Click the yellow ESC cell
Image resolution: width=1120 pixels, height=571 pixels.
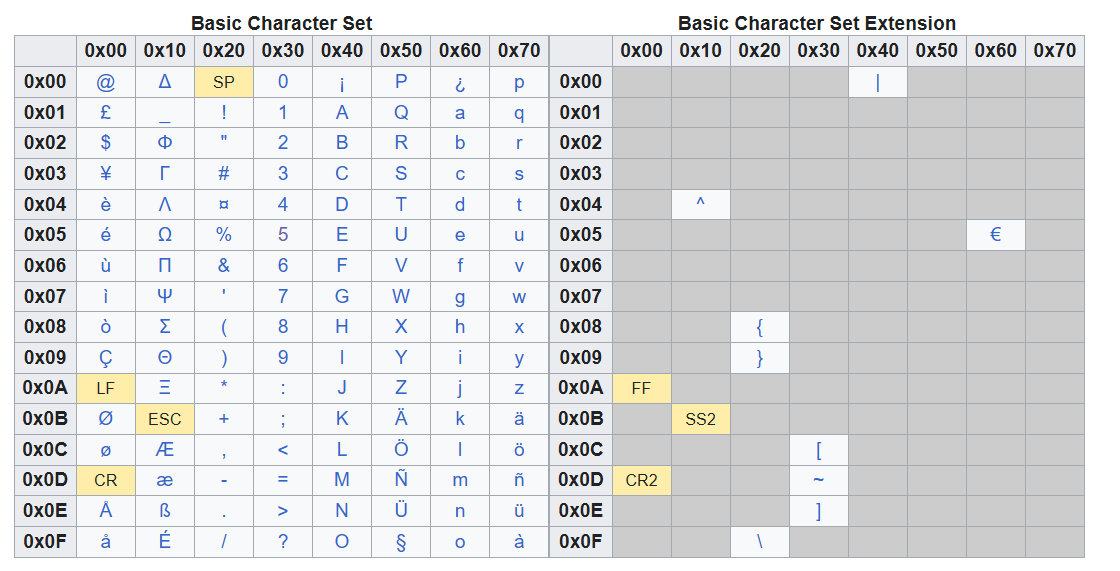pos(165,419)
